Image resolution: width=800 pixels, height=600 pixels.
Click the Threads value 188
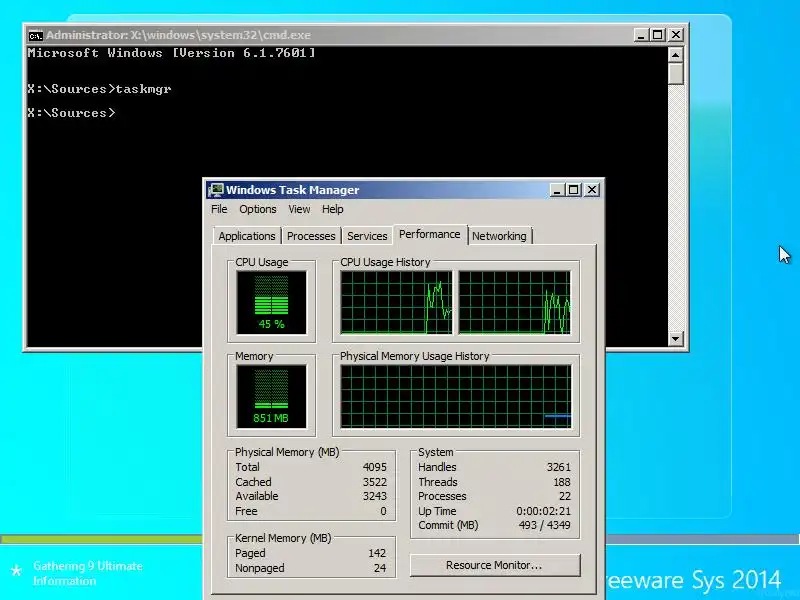coord(562,482)
